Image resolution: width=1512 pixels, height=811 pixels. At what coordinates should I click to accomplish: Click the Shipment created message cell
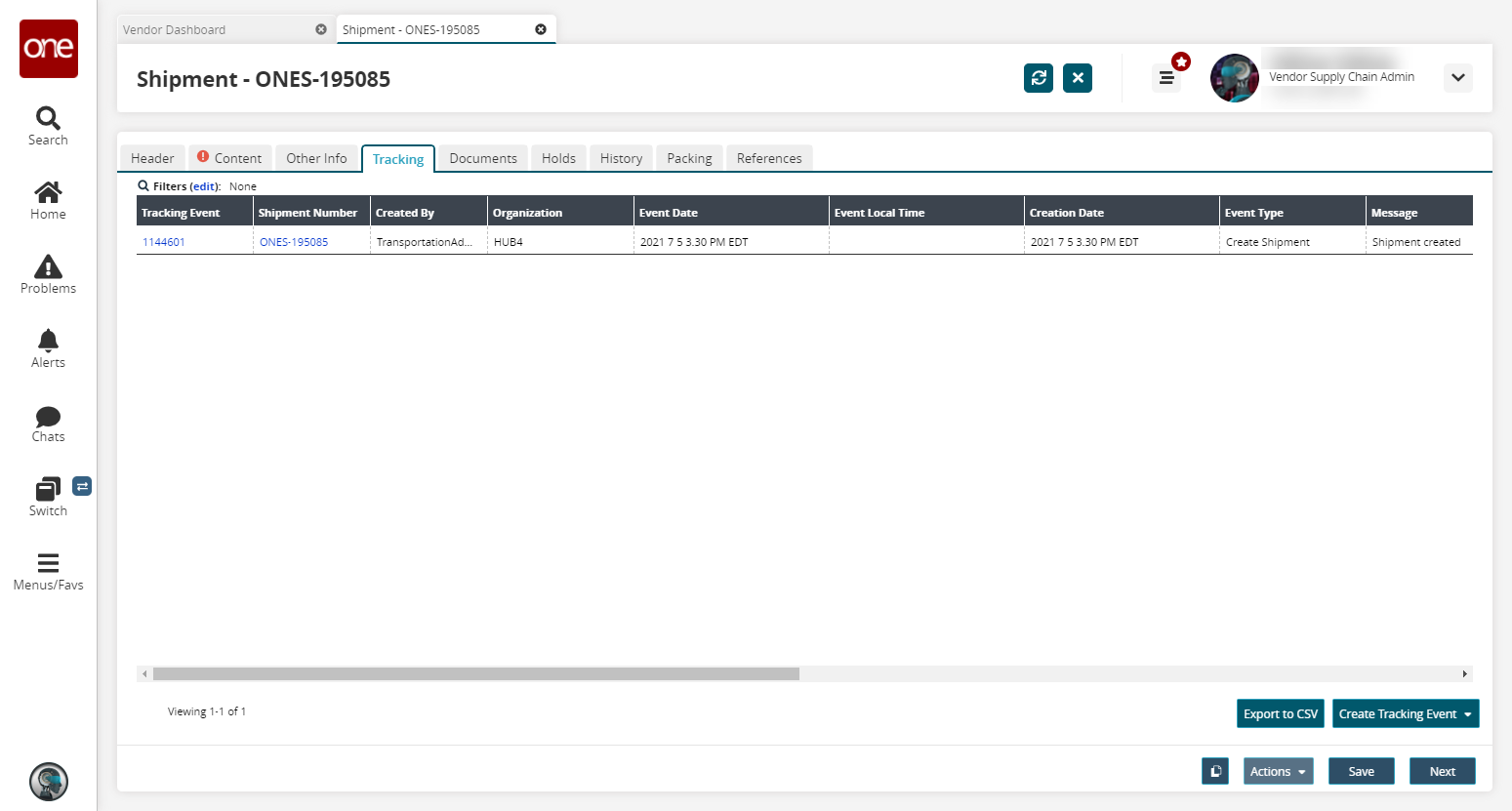click(x=1419, y=242)
